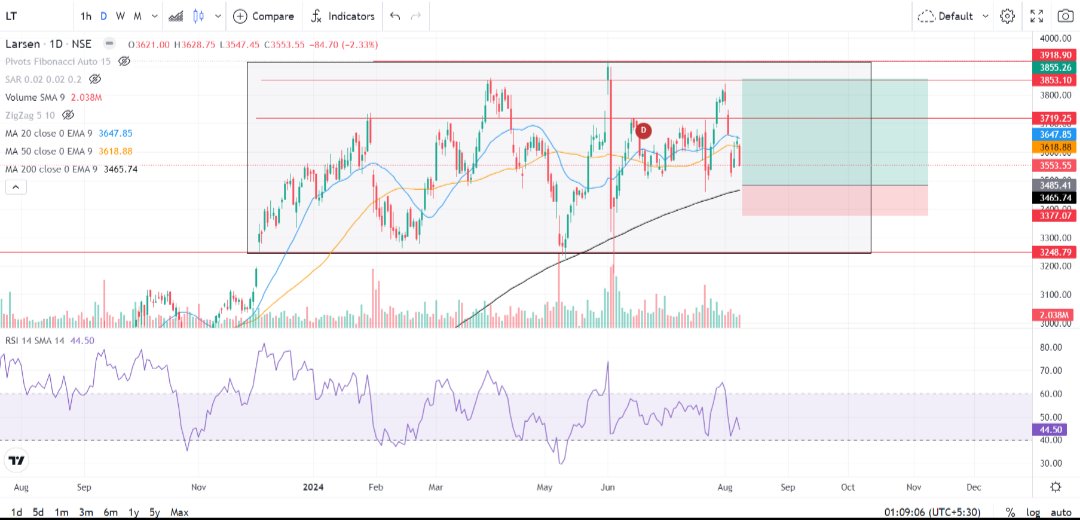Click the 2.038M volume axis label
Screen dimensions: 1080x520
click(1054, 315)
